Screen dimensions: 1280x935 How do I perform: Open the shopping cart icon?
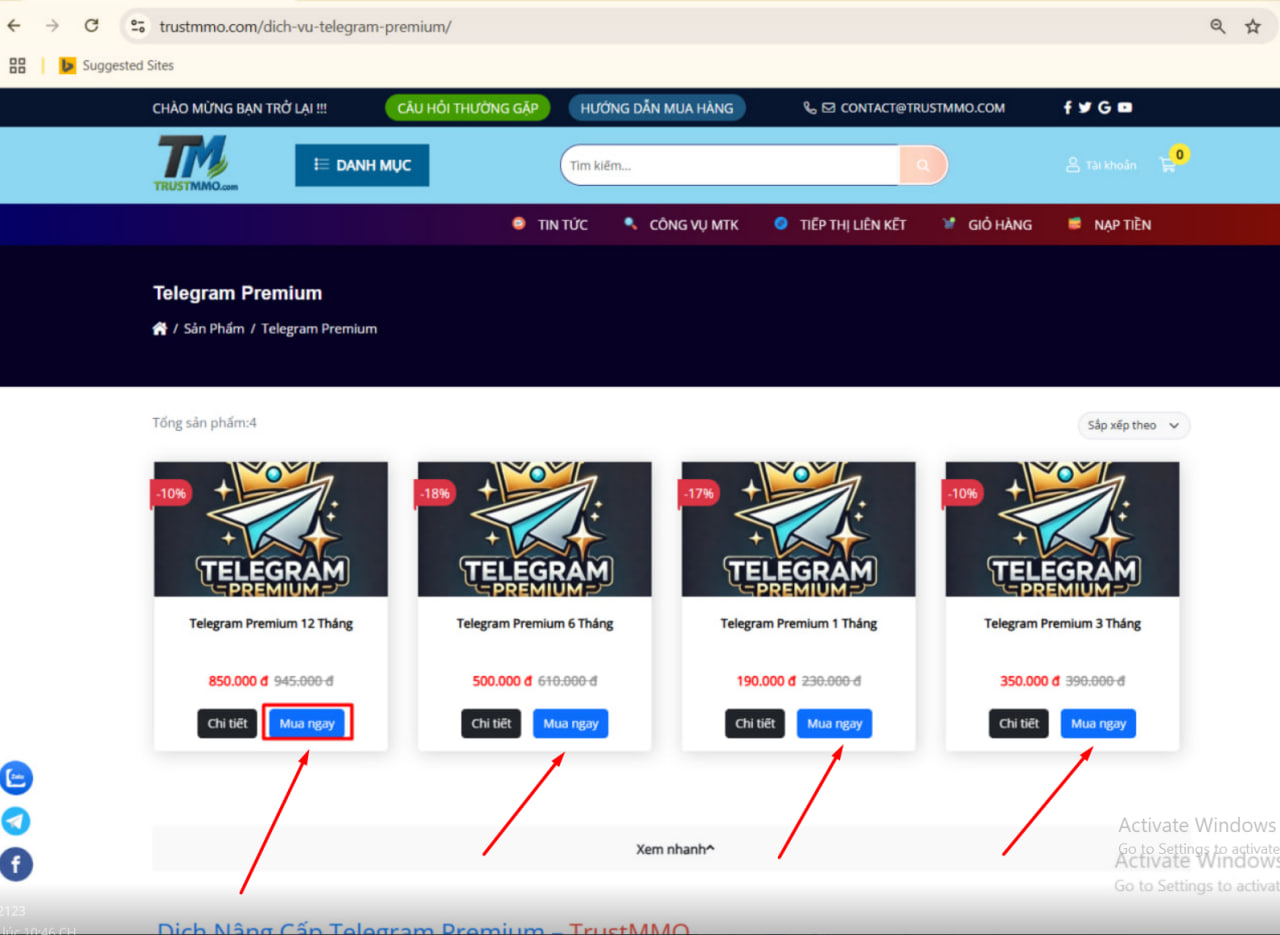[x=1168, y=164]
